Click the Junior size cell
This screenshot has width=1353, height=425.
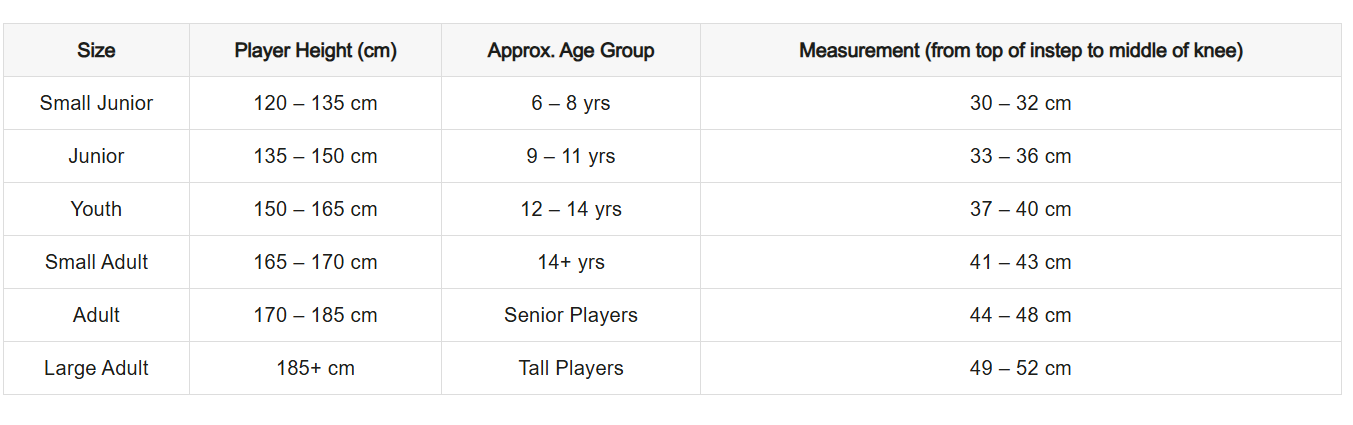coord(96,156)
